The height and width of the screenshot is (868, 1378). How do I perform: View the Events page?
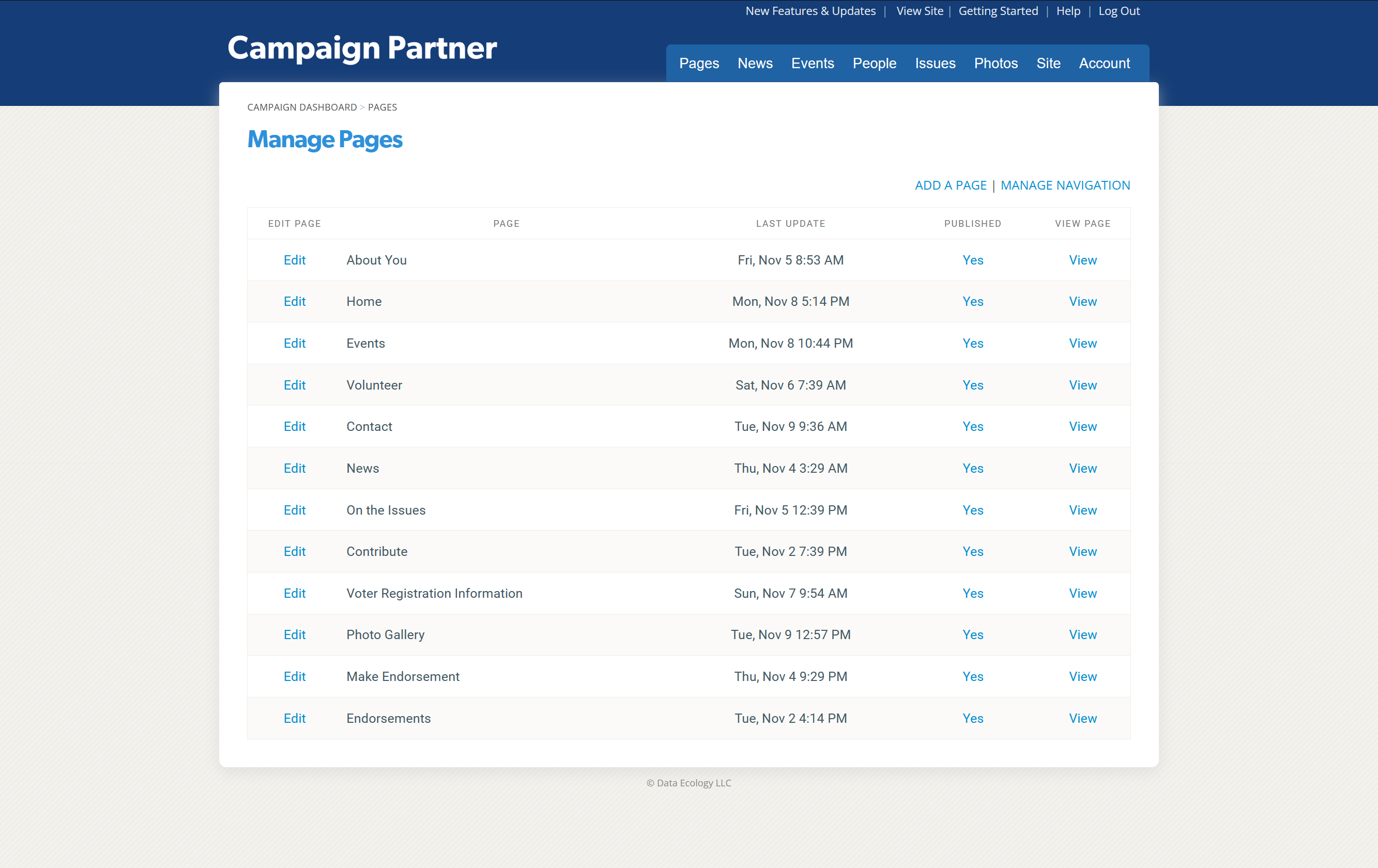click(x=1083, y=343)
